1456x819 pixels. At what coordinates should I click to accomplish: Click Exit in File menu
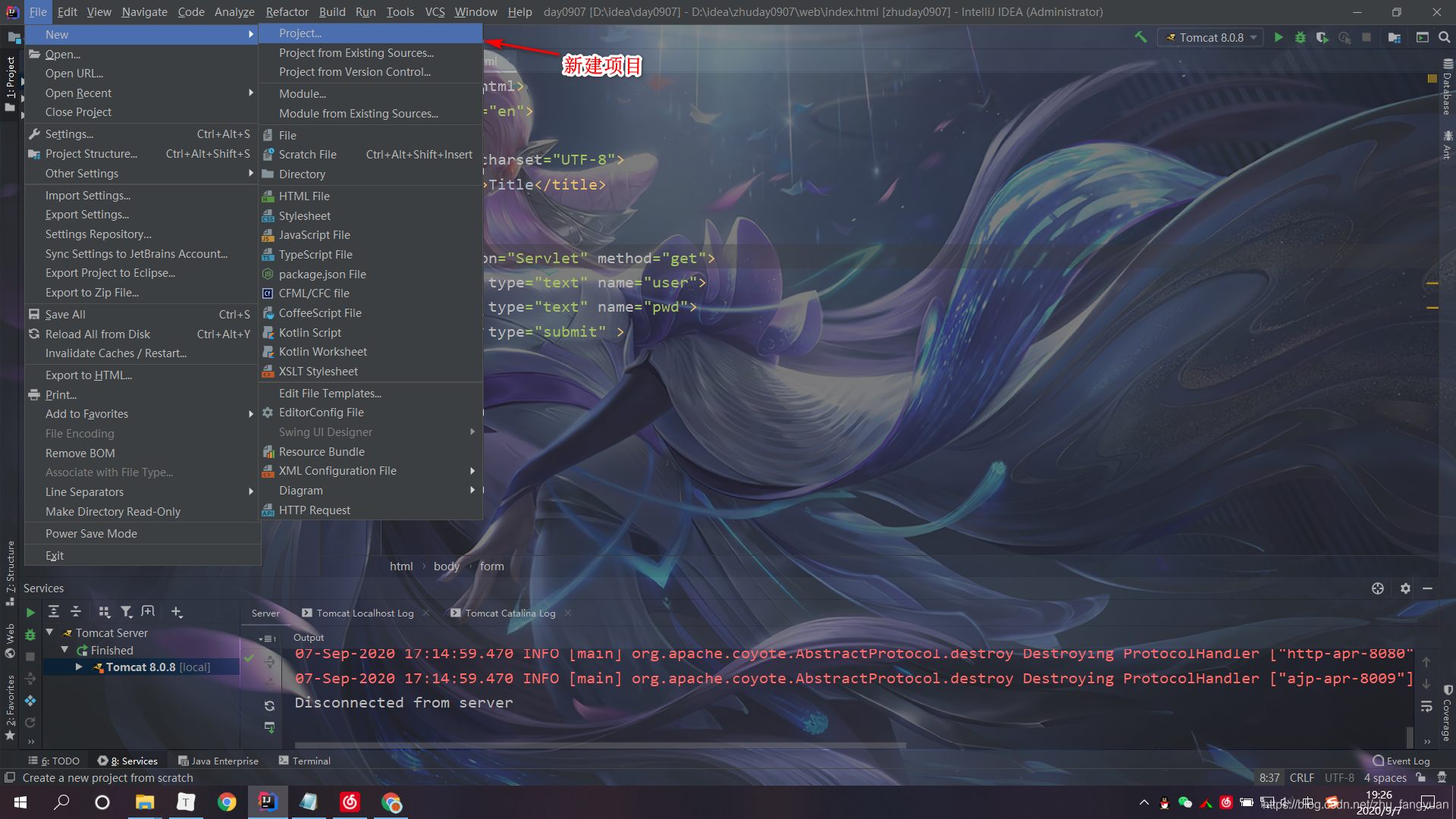(143, 556)
